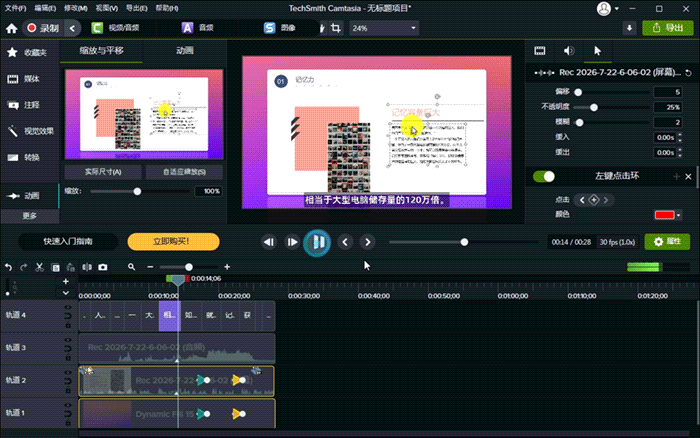Viewport: 700px width, 438px height.
Task: Click the split clip icon
Action: [87, 267]
